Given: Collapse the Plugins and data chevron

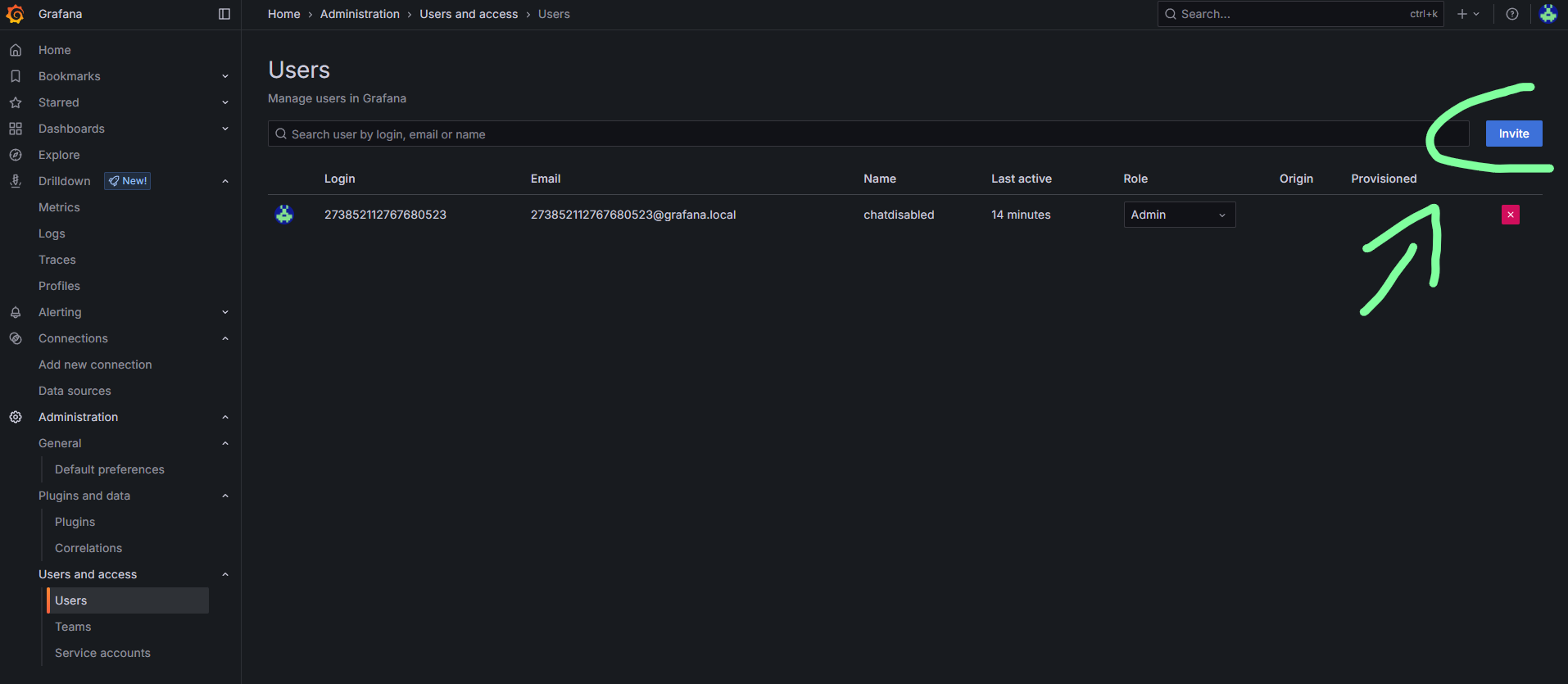Looking at the screenshot, I should (225, 496).
